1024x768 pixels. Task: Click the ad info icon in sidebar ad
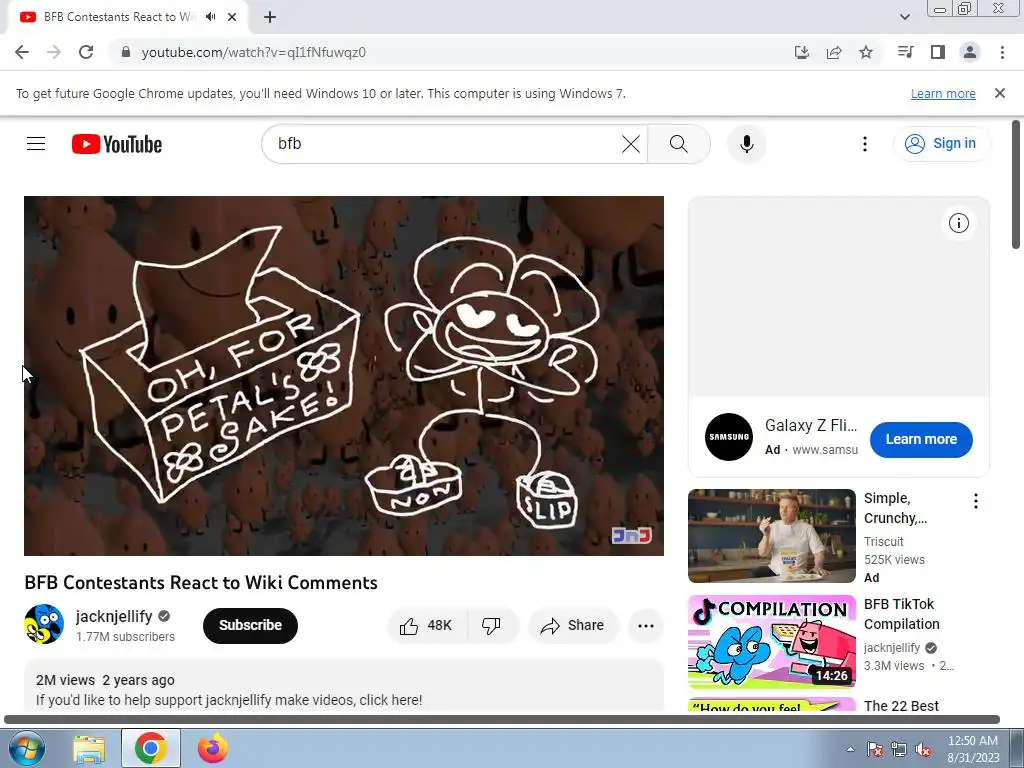click(x=959, y=223)
